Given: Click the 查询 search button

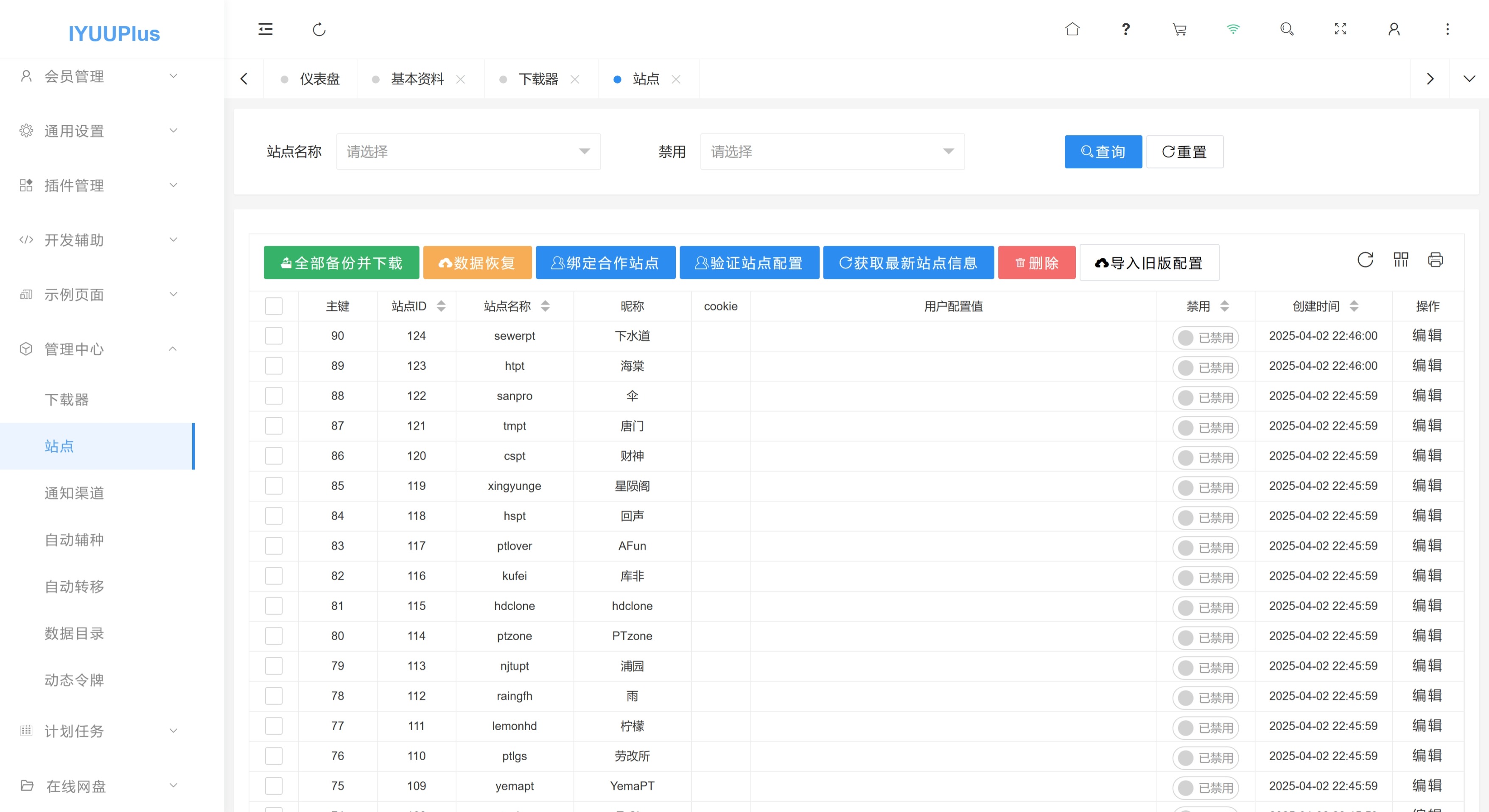Looking at the screenshot, I should coord(1103,152).
